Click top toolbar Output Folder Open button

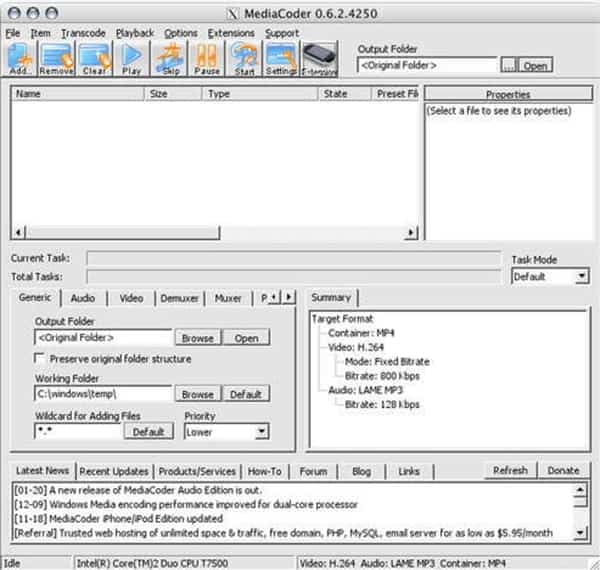[535, 66]
